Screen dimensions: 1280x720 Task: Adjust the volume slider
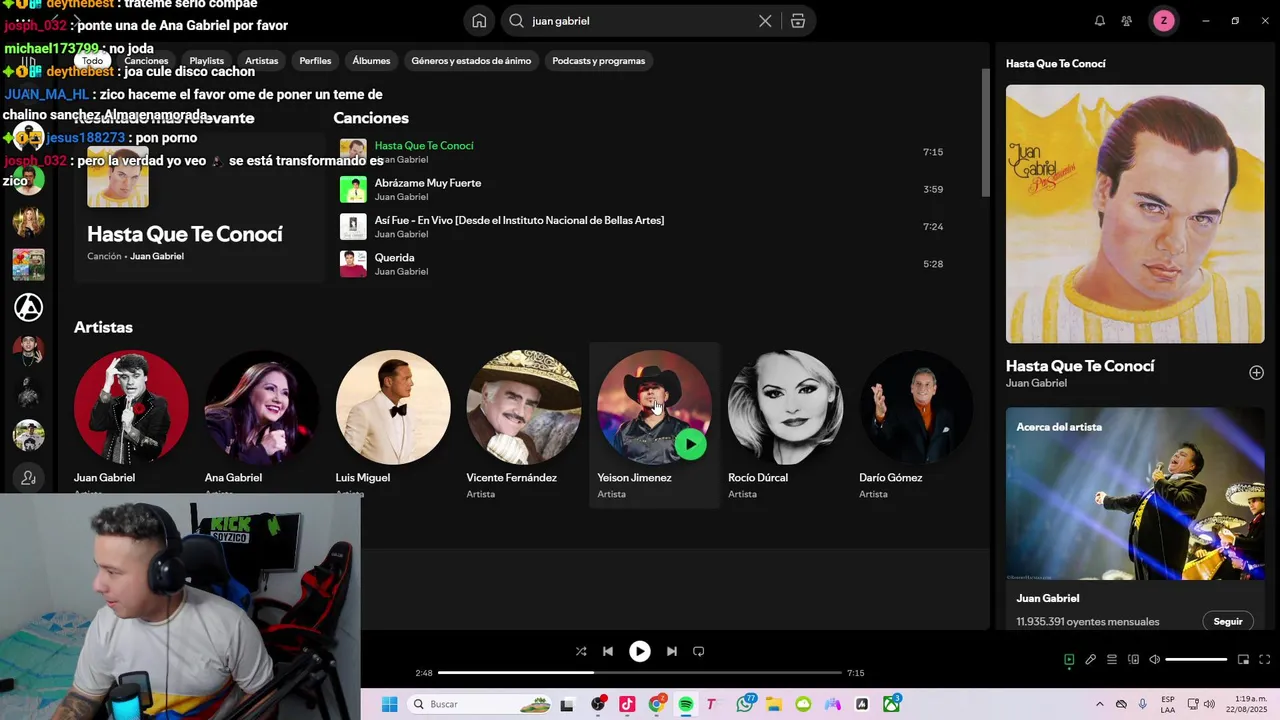1196,660
